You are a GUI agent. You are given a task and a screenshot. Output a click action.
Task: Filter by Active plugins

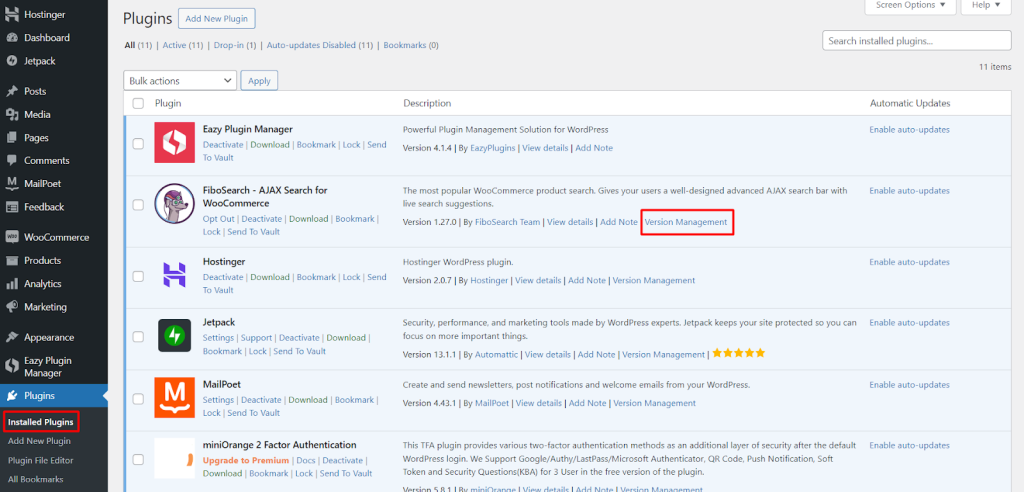pyautogui.click(x=174, y=45)
